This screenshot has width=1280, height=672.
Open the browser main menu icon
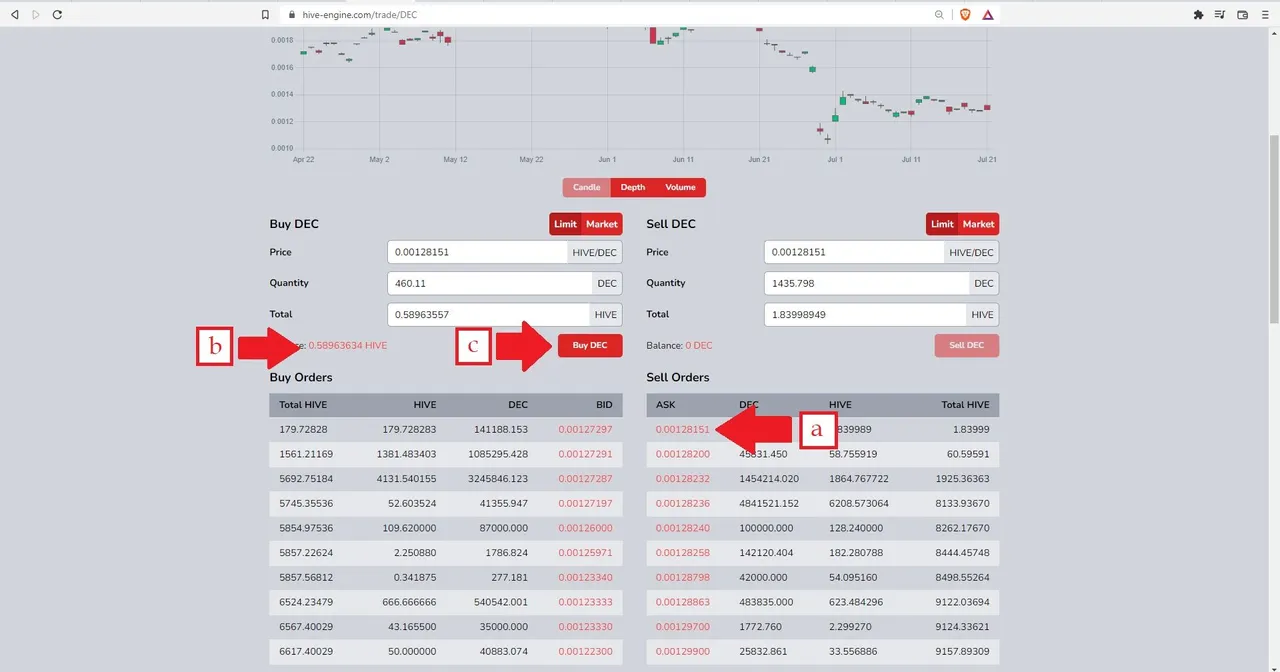click(x=1265, y=15)
